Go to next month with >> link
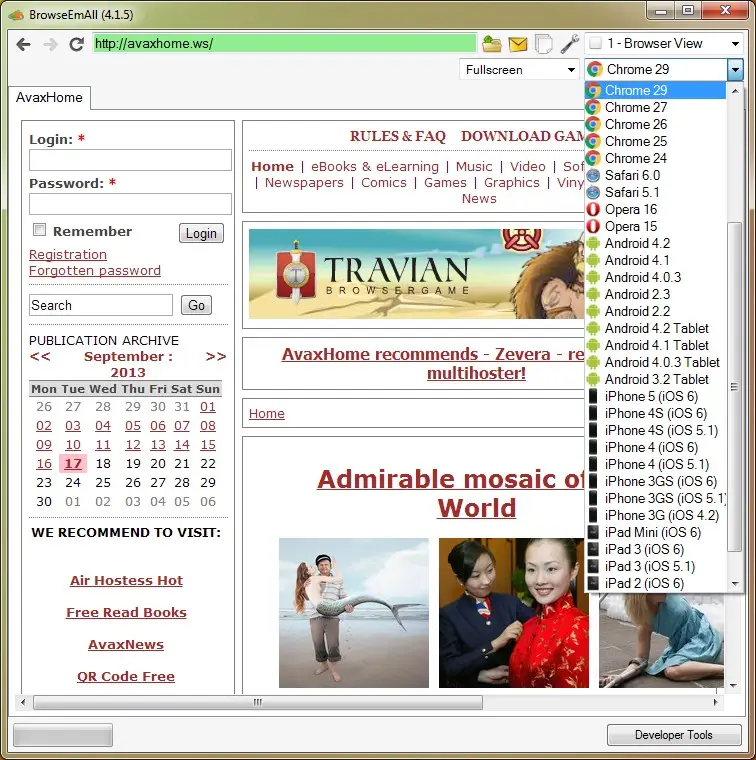The height and width of the screenshot is (760, 756). pyautogui.click(x=216, y=356)
